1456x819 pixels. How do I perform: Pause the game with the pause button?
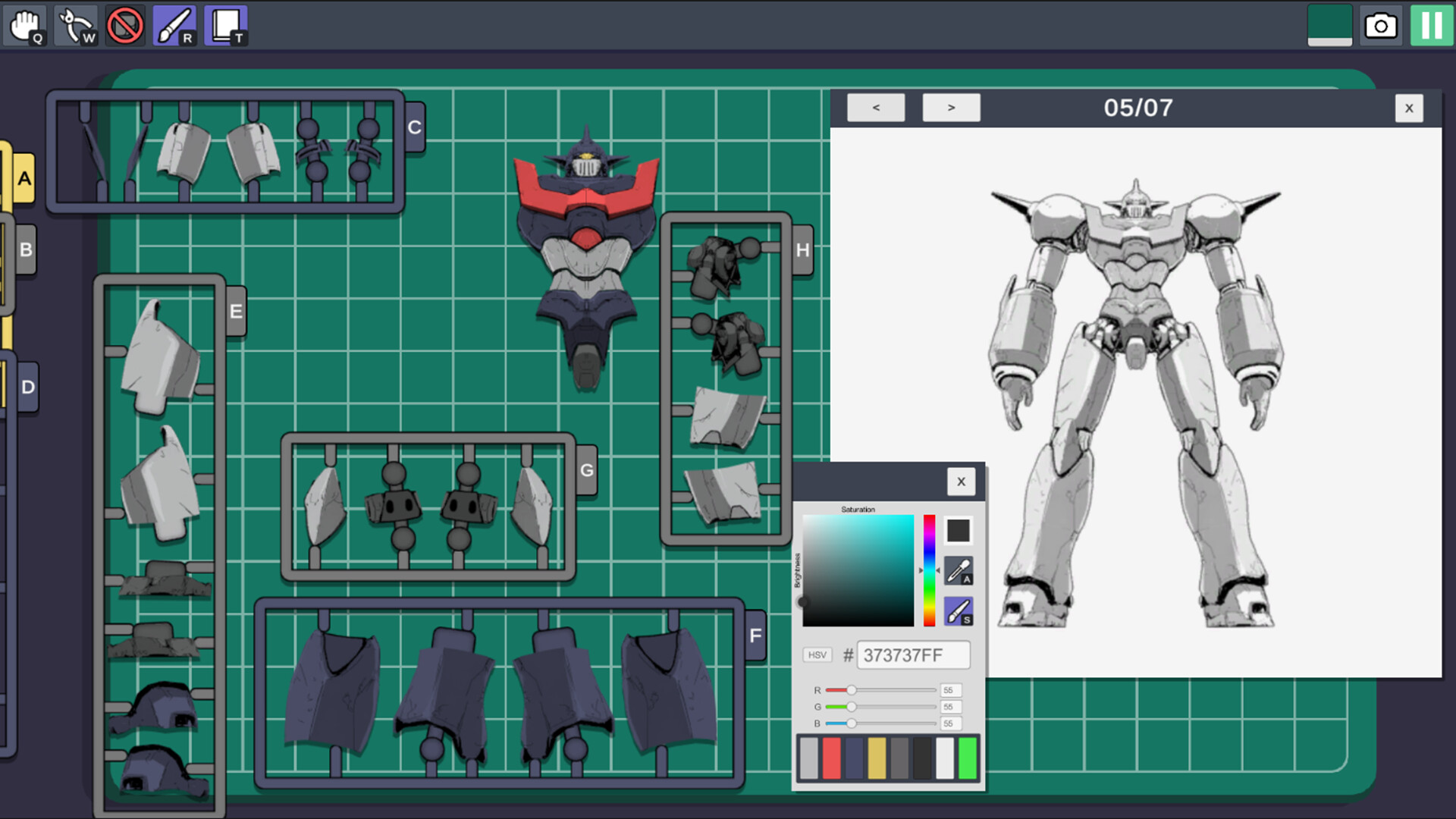1430,25
